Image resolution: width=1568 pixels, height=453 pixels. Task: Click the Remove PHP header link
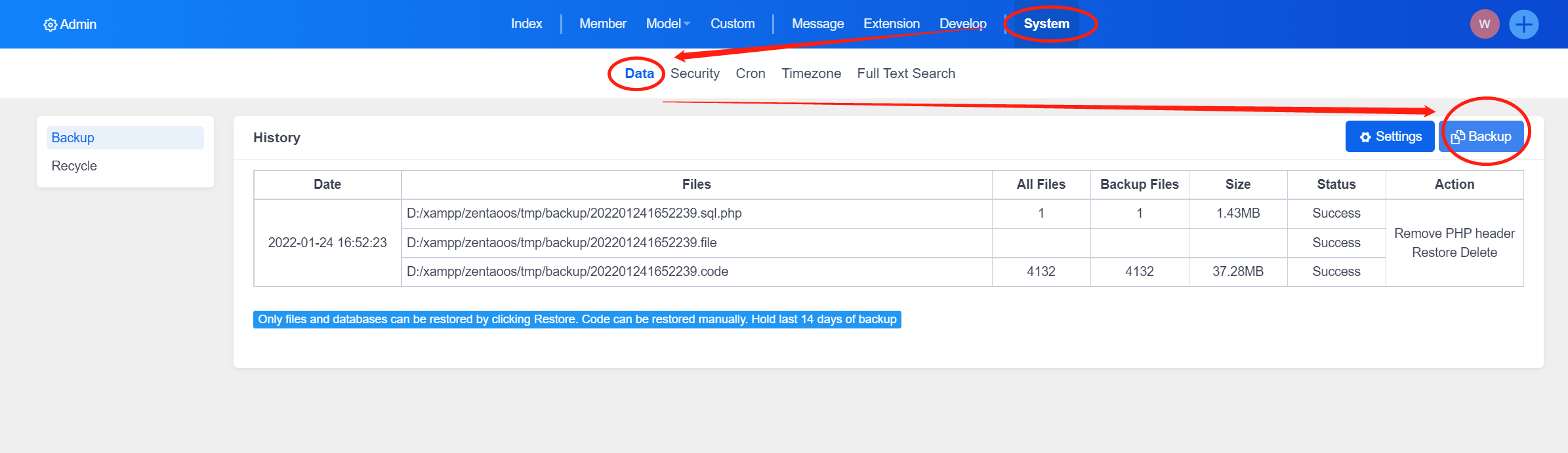pos(1454,233)
